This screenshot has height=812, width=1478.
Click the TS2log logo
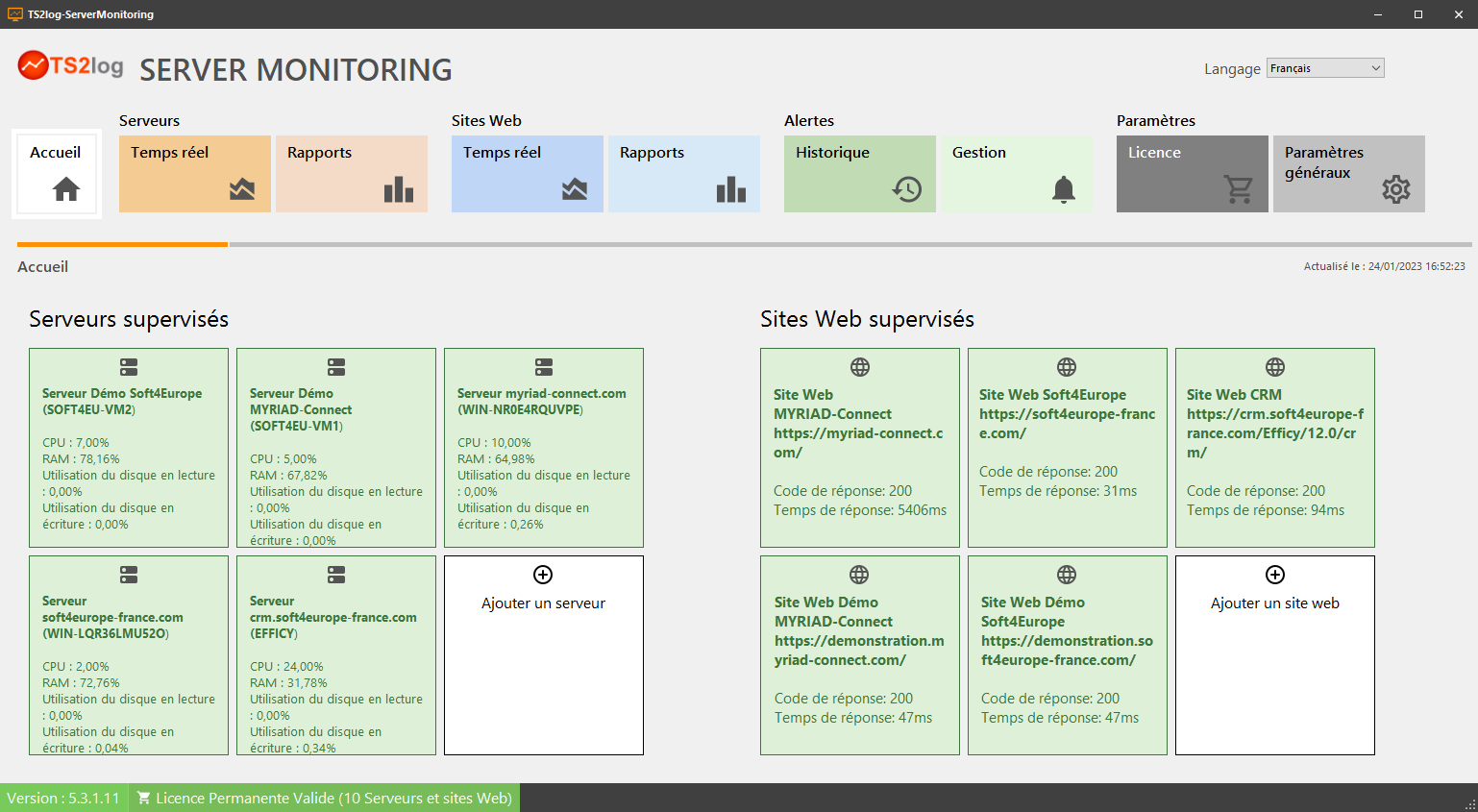[x=71, y=65]
